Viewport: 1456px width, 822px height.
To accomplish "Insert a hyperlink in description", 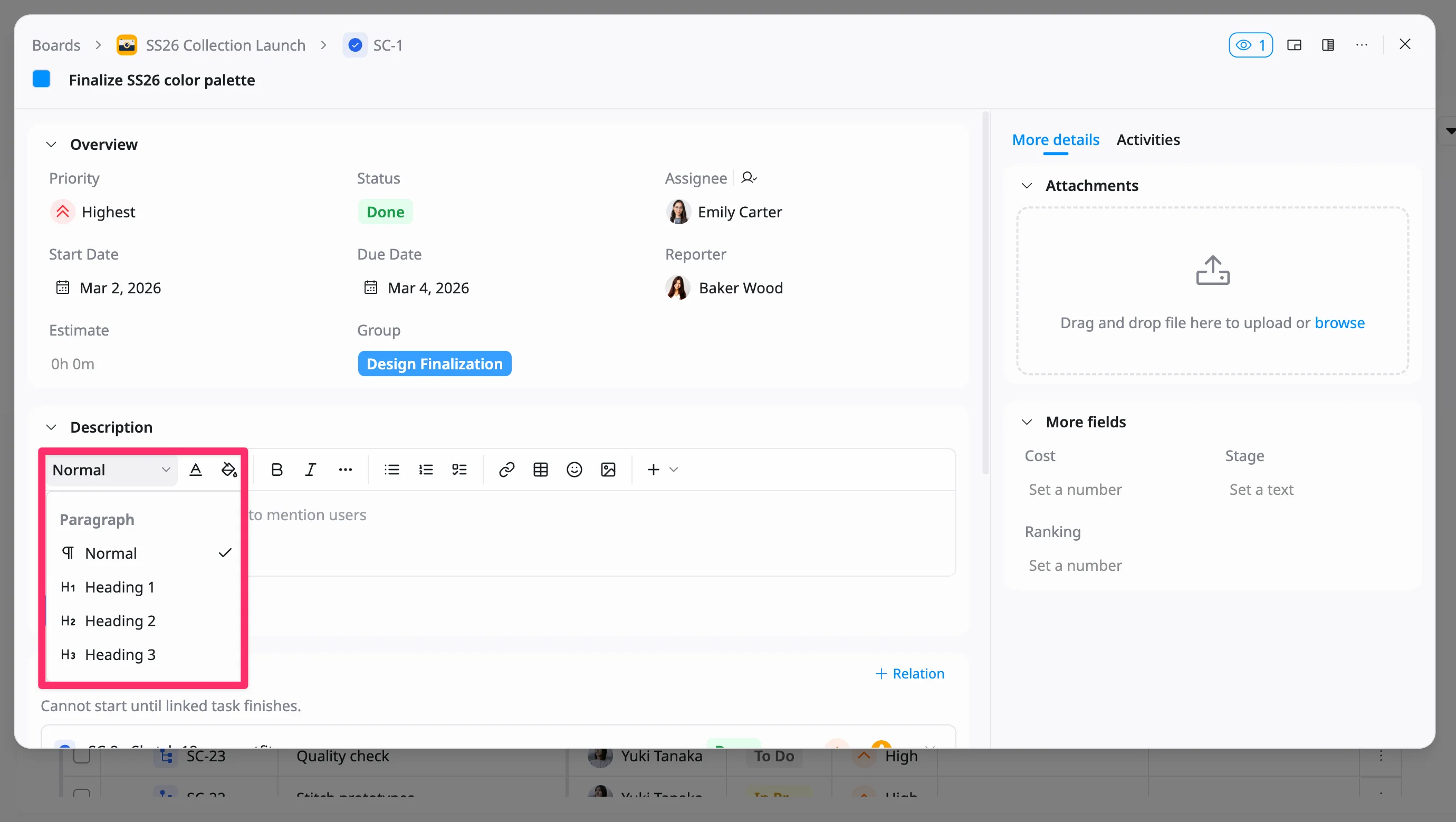I will (x=506, y=469).
